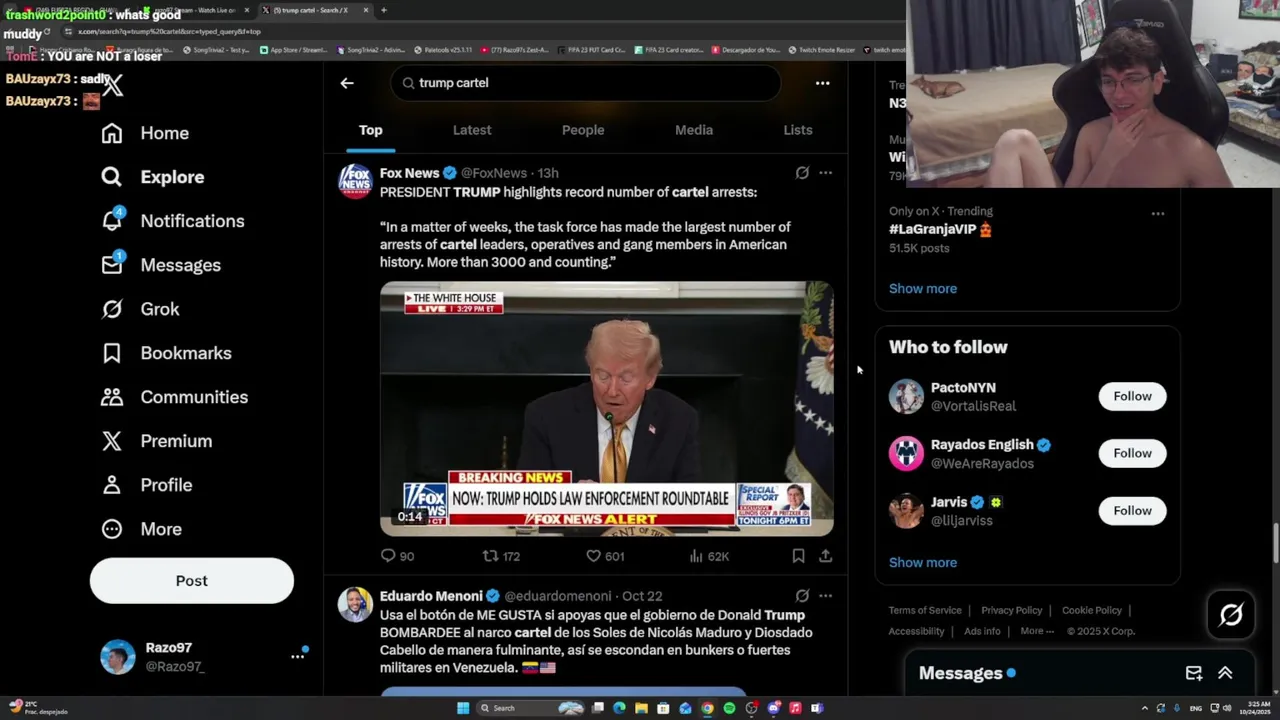Close the 'trump cartel' browser tab

[x=366, y=10]
